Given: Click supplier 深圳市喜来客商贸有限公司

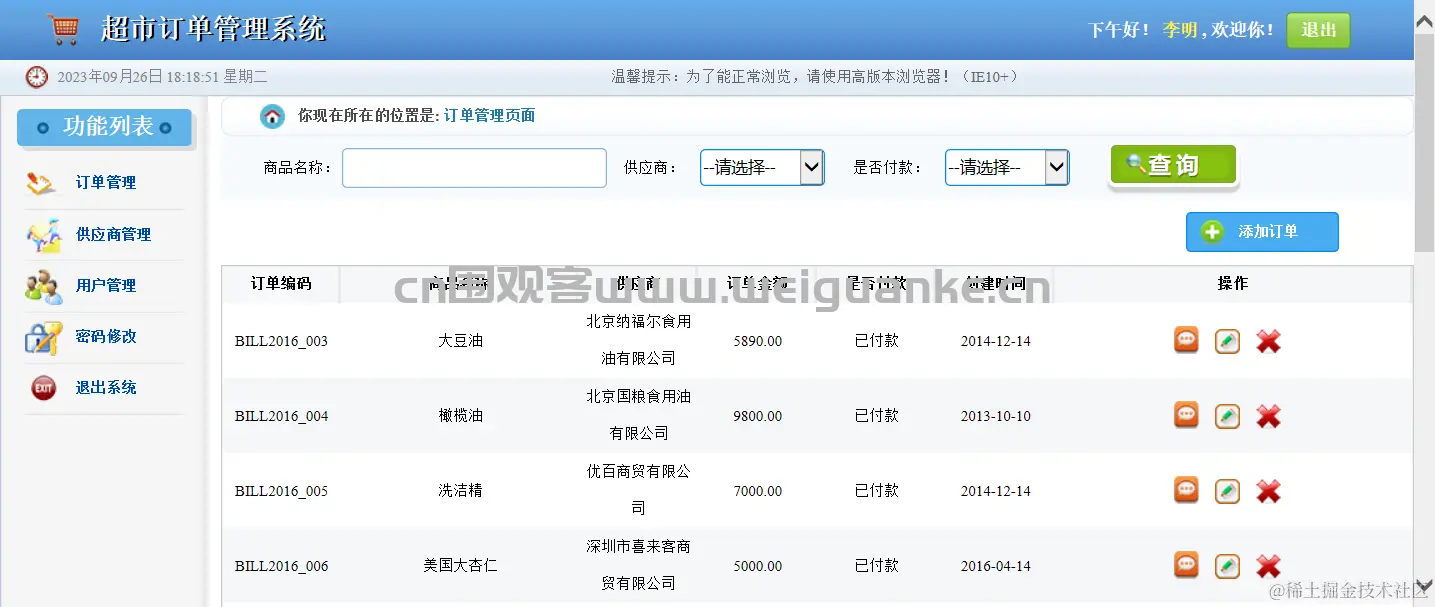Looking at the screenshot, I should [638, 565].
